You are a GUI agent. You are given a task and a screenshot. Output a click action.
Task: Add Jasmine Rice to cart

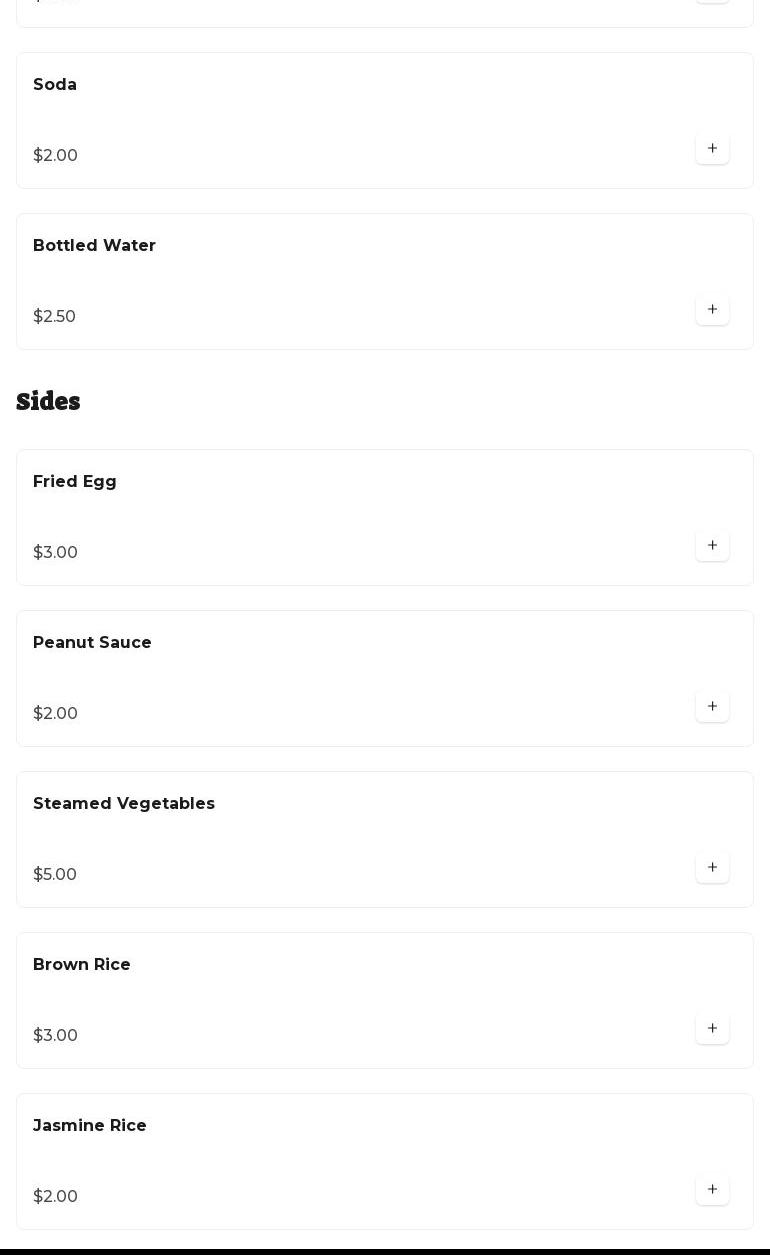[x=712, y=1189]
